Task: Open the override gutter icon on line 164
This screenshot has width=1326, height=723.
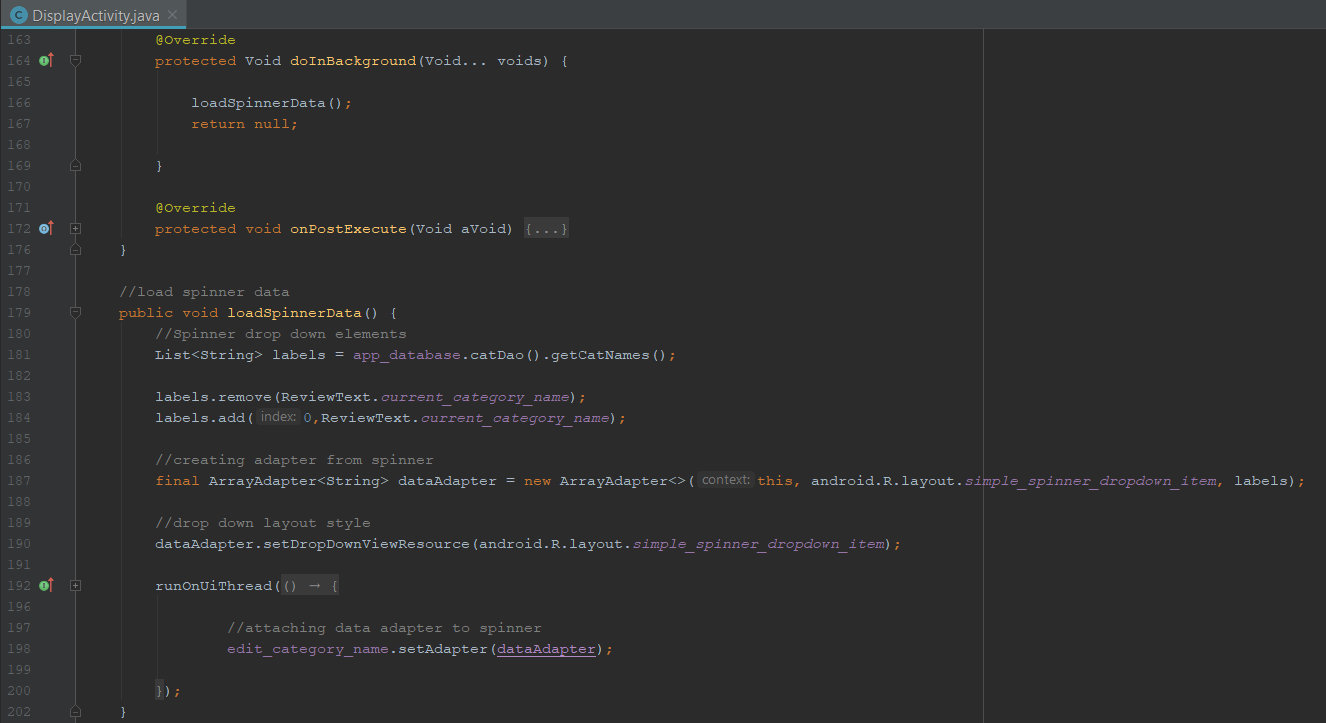Action: (46, 61)
